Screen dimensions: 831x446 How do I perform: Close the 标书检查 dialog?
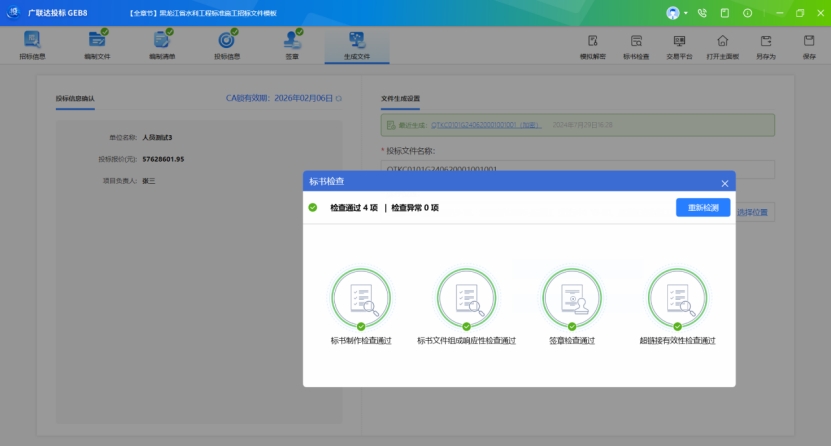[725, 183]
